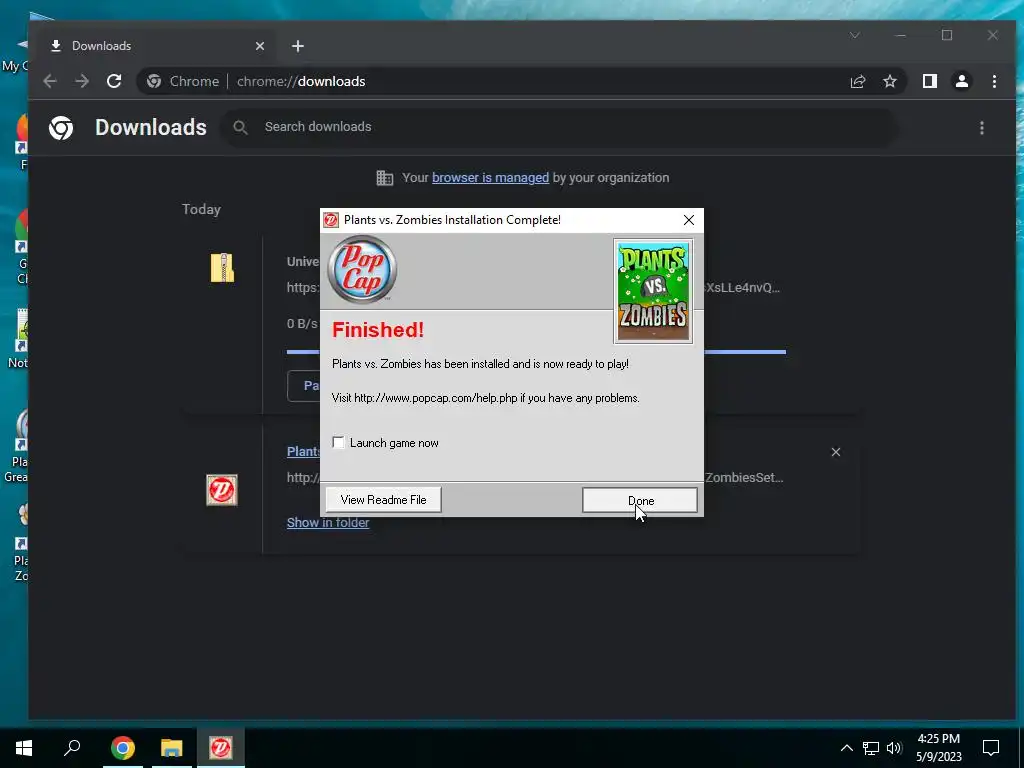
Task: Go back in Chrome
Action: 50,81
